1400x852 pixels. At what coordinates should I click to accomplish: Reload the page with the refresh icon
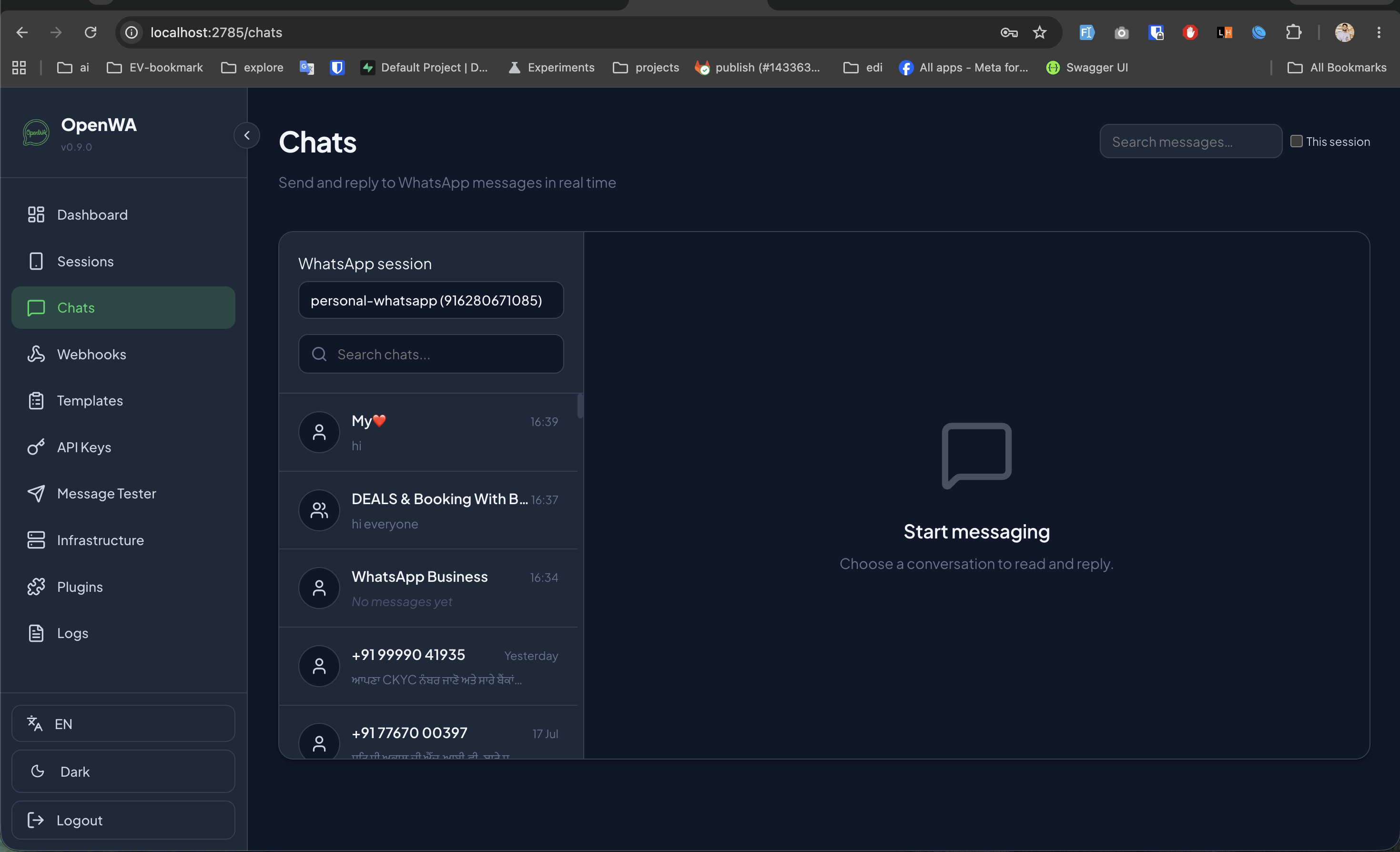[x=91, y=32]
